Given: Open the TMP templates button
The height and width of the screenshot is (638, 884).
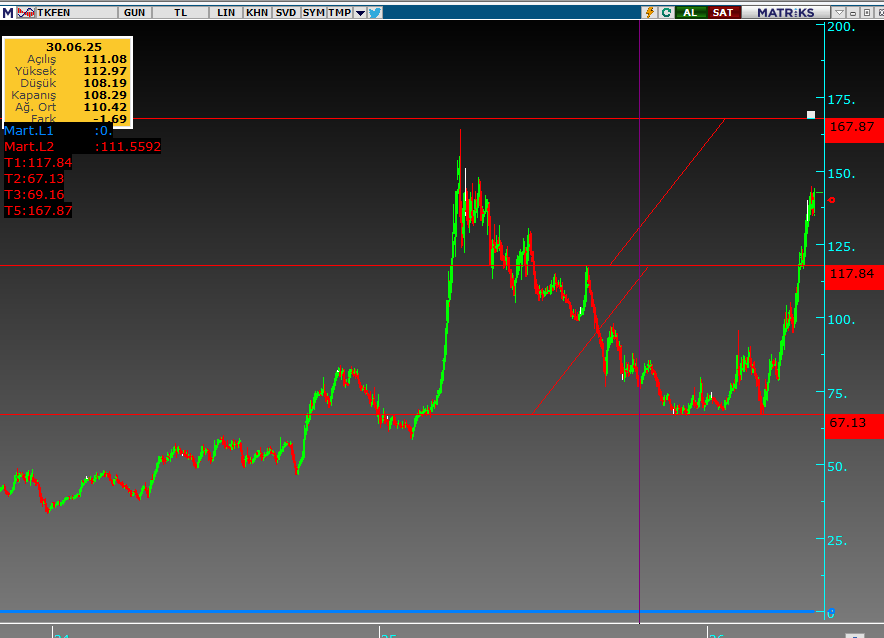Looking at the screenshot, I should click(x=340, y=12).
